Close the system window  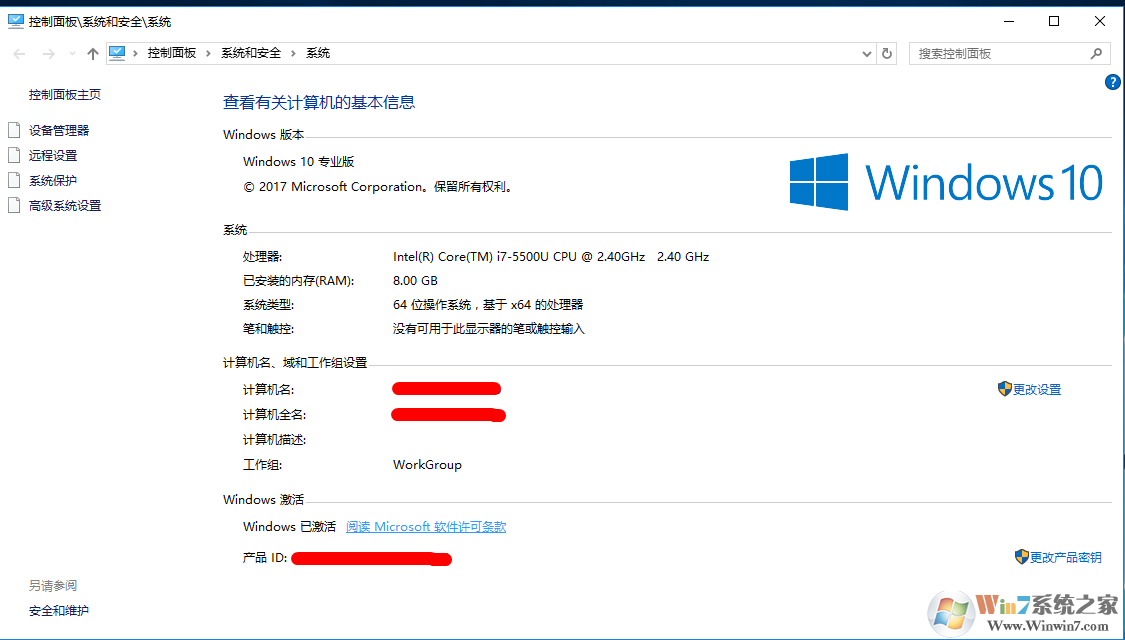(x=1099, y=22)
